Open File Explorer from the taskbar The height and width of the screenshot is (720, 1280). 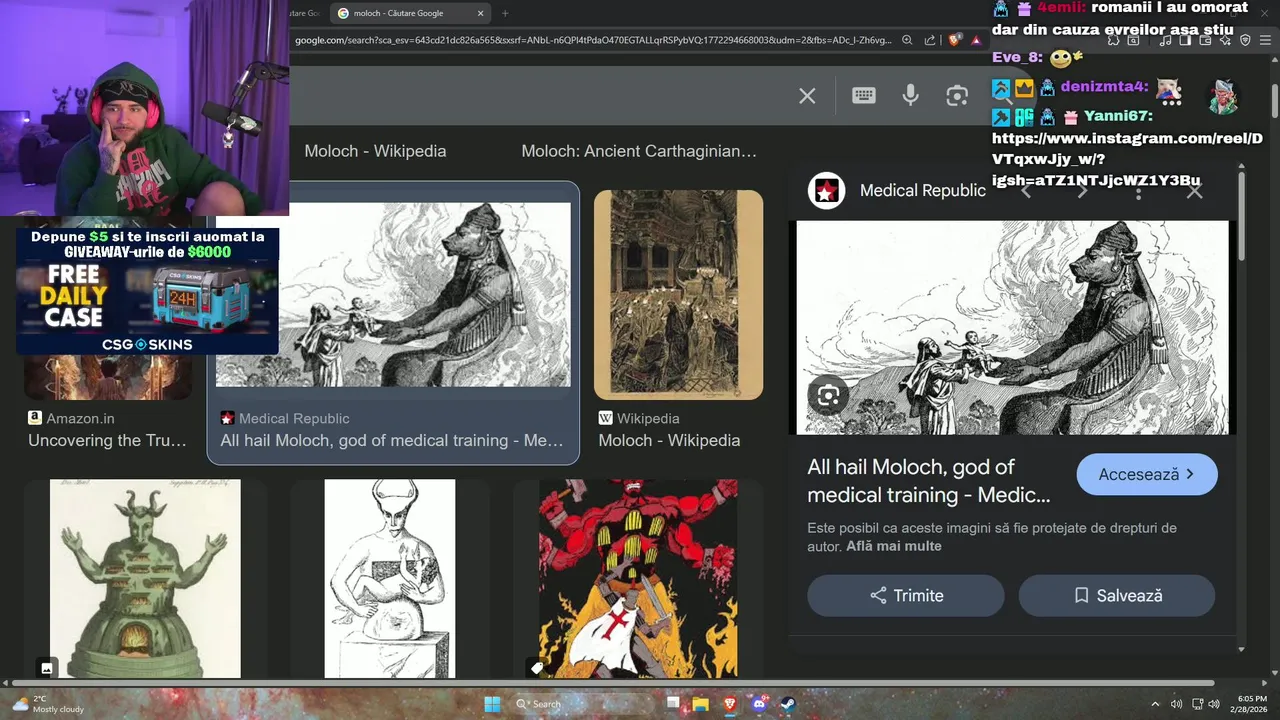point(701,704)
